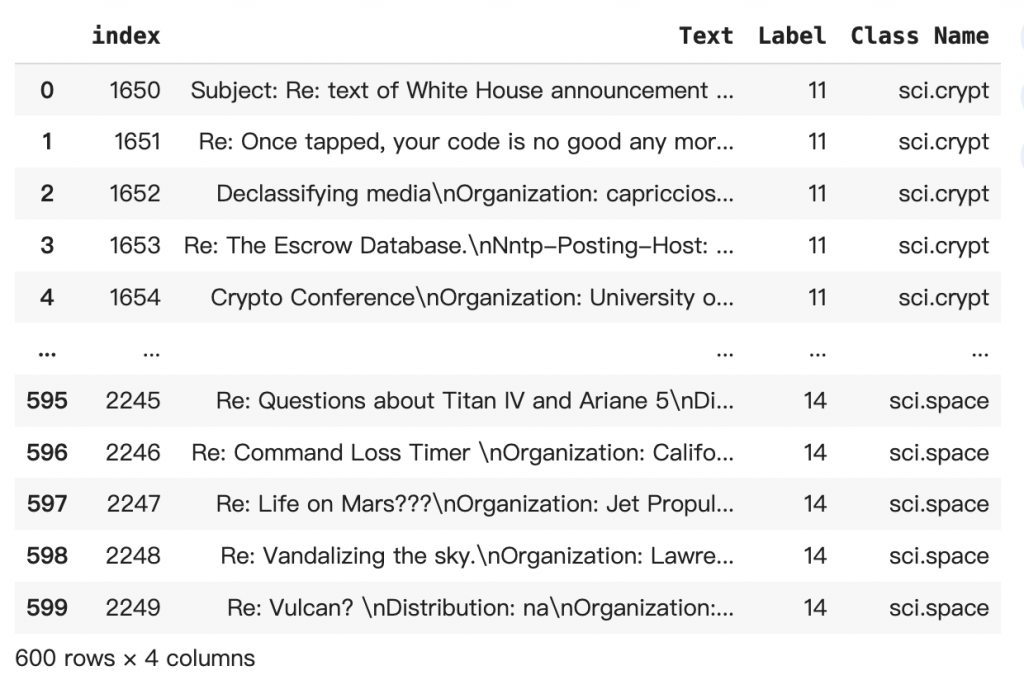
Task: Click label 11 in row 2
Action: pyautogui.click(x=817, y=193)
